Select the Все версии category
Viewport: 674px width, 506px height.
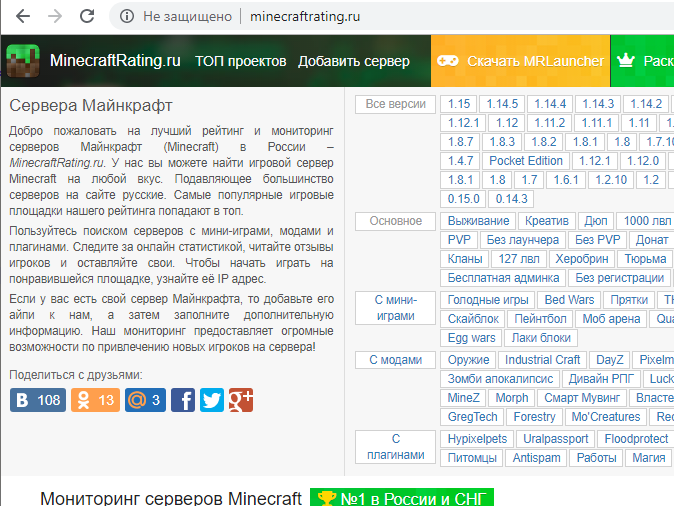pyautogui.click(x=395, y=104)
